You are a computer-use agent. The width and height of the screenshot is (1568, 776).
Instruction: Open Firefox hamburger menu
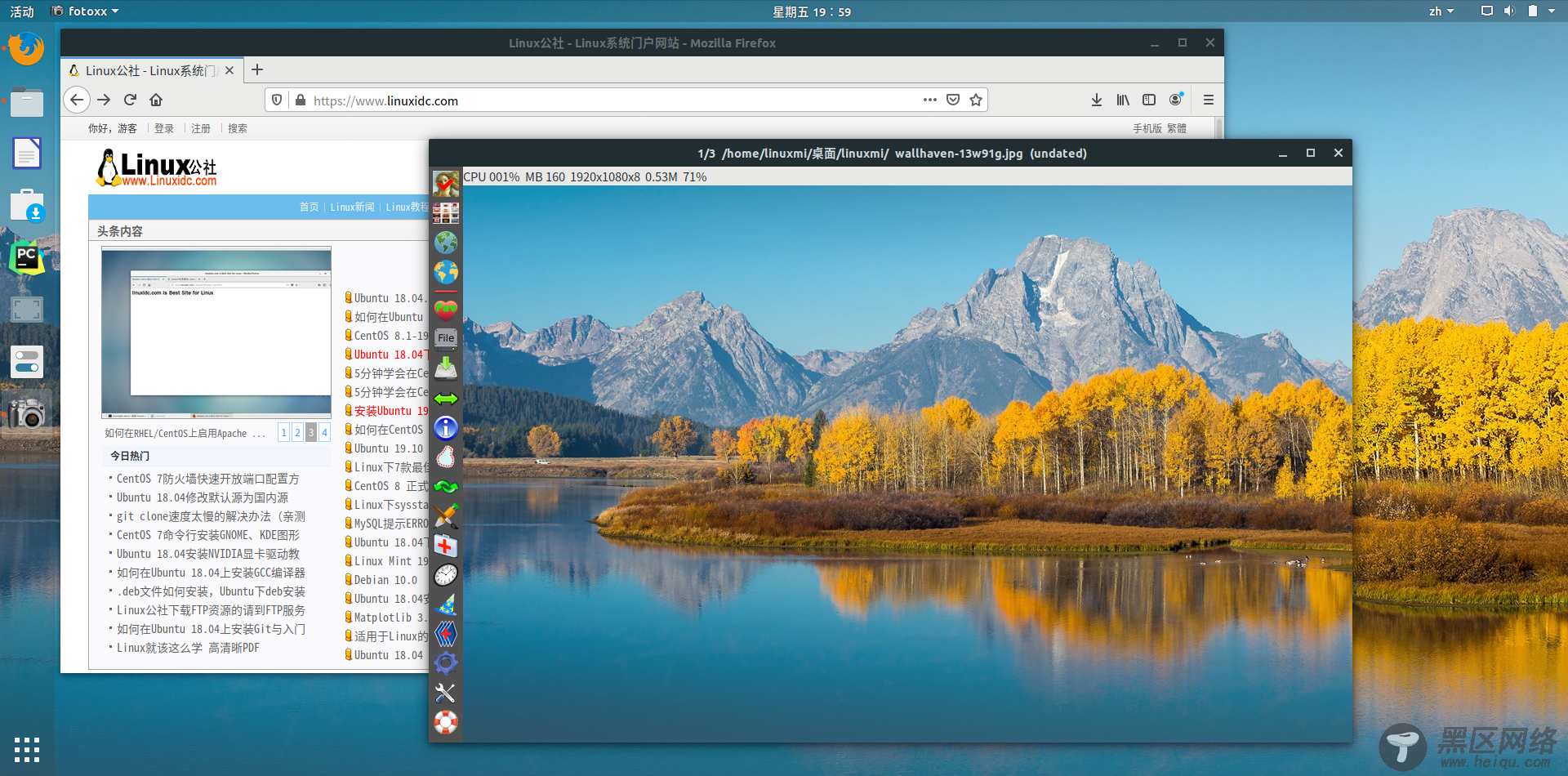[x=1209, y=100]
